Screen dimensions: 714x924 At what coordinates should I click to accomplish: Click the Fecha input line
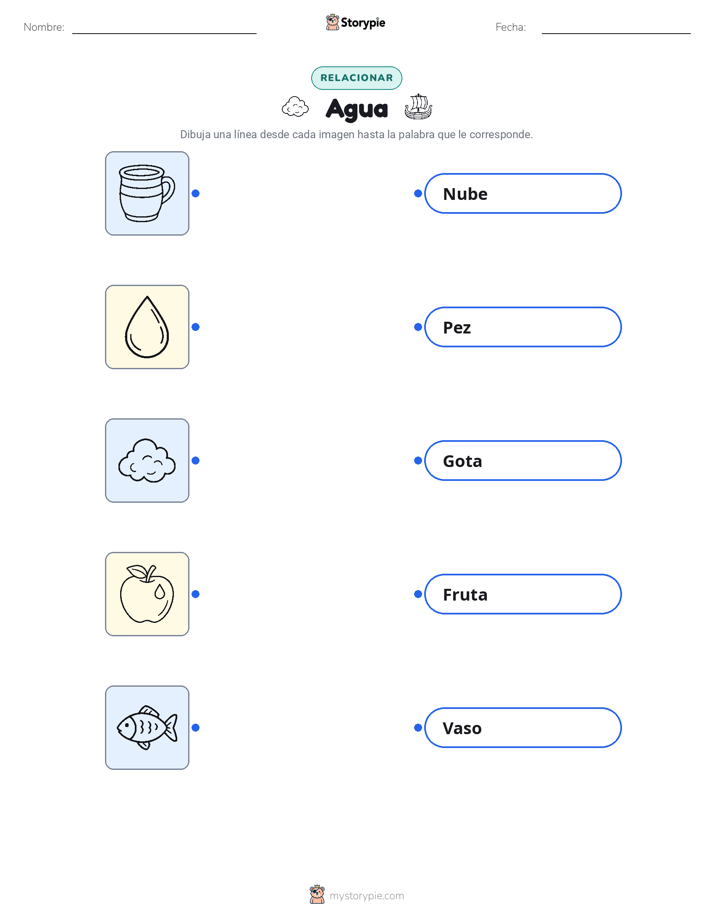tap(616, 28)
